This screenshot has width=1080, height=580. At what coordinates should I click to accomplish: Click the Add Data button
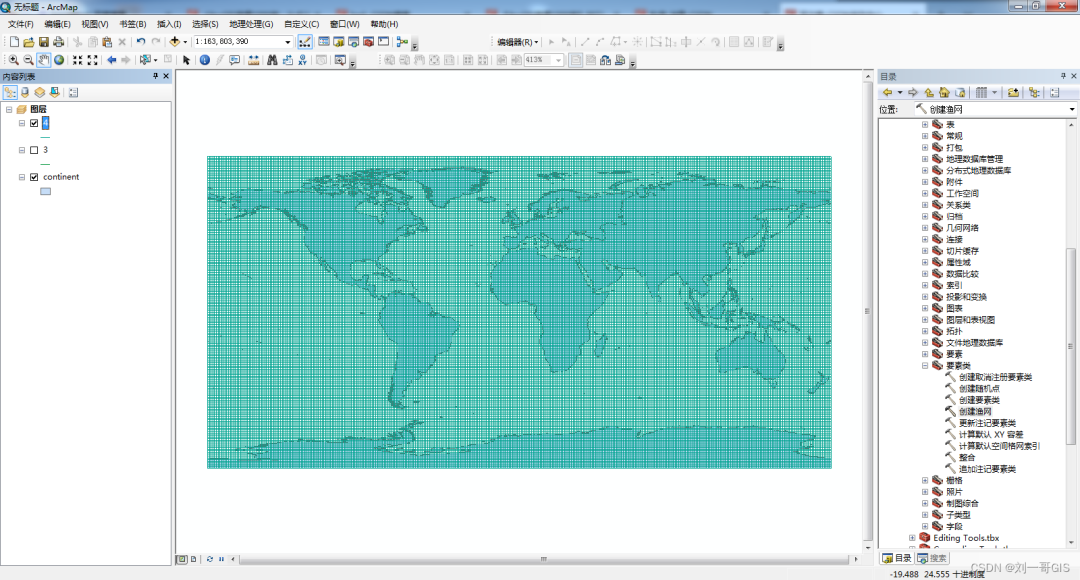(175, 42)
